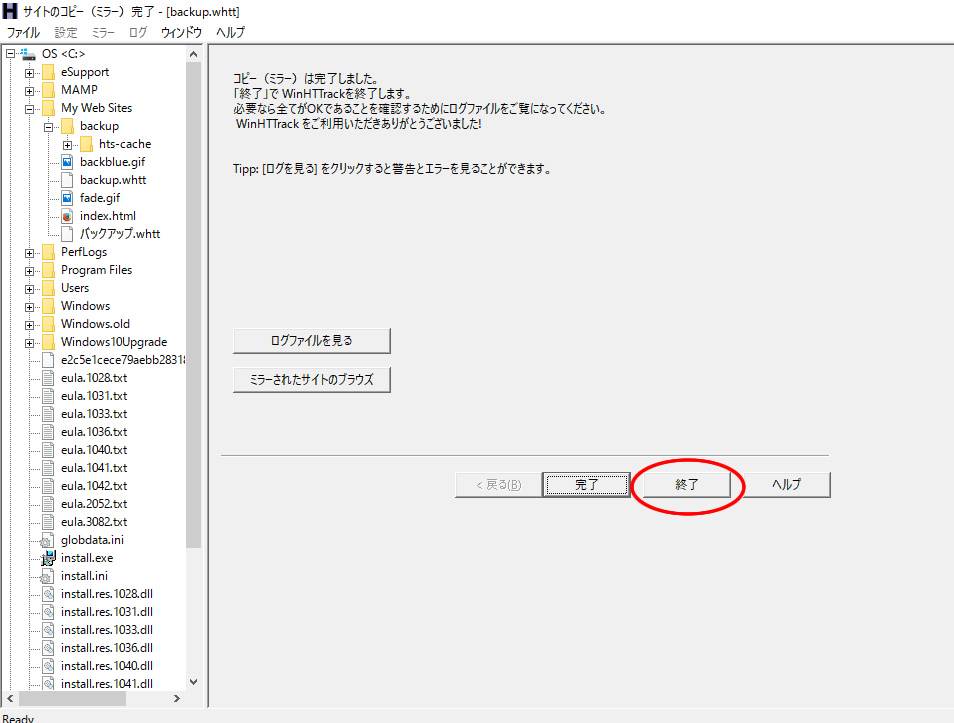Image resolution: width=954 pixels, height=723 pixels.
Task: Open the ウィンドウ menu
Action: tap(181, 32)
